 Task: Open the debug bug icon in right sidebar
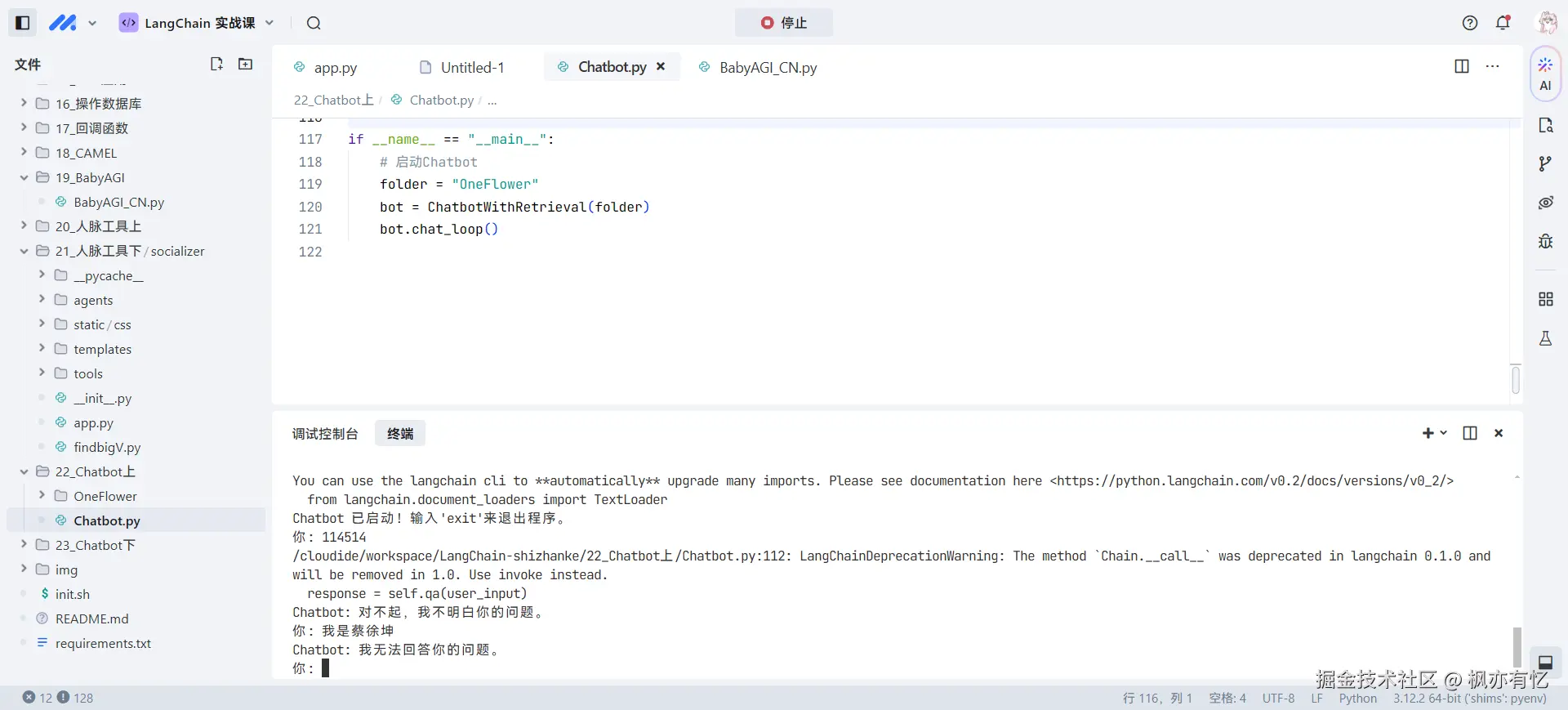(1545, 241)
